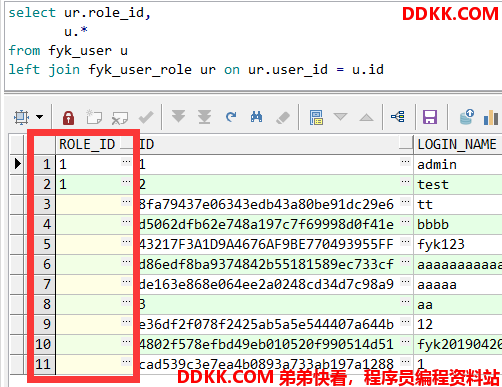502x387 pixels.
Task: Open ellipsis button for ID in admin row
Action: [405, 162]
